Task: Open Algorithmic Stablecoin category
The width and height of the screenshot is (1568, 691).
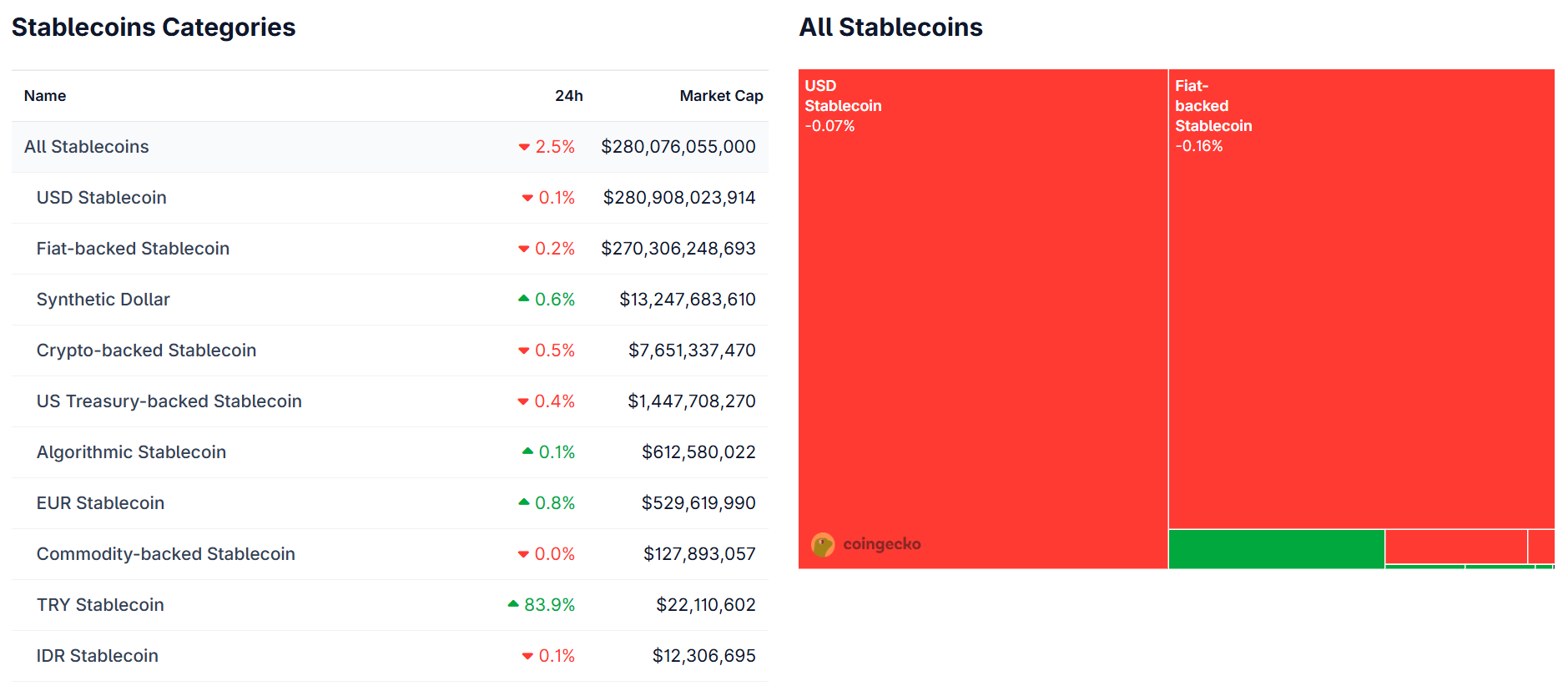Action: (131, 452)
